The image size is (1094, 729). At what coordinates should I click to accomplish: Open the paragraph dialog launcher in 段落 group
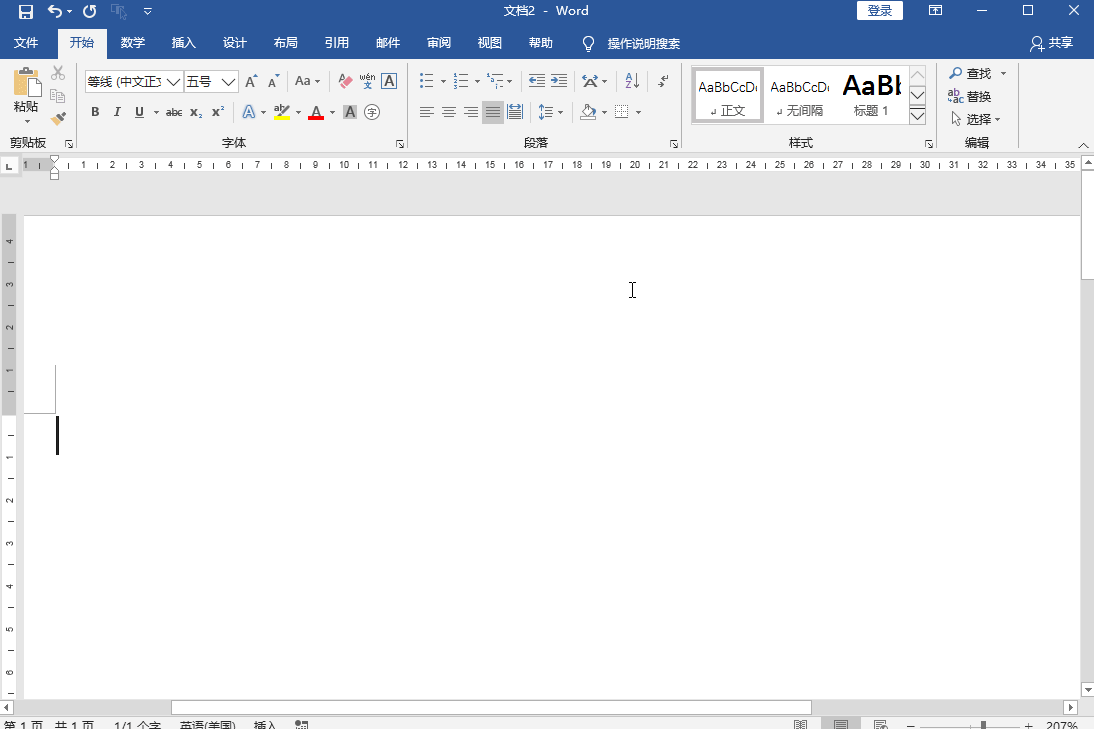tap(674, 144)
